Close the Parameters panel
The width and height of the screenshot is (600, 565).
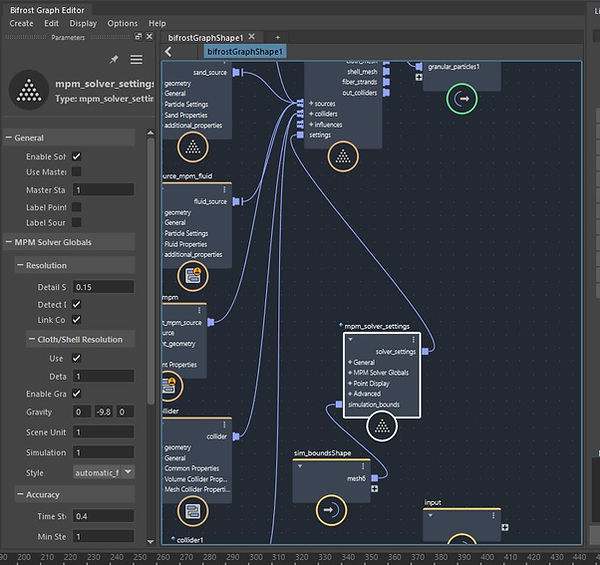pyautogui.click(x=149, y=36)
